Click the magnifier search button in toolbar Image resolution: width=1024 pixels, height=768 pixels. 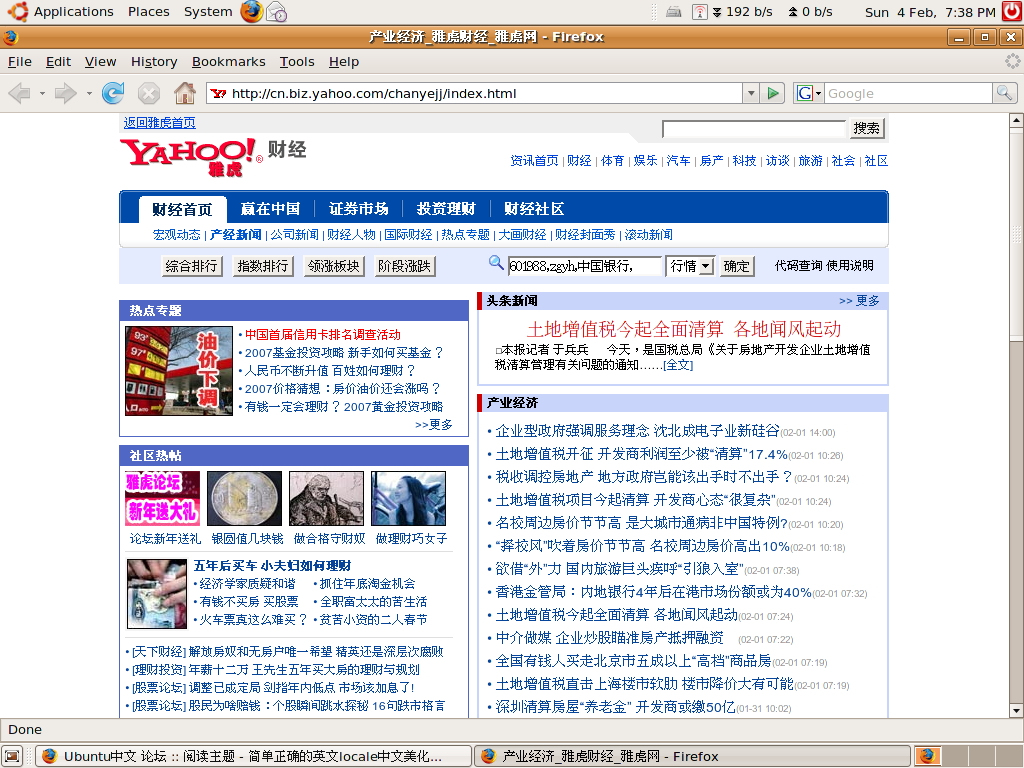pyautogui.click(x=1004, y=93)
